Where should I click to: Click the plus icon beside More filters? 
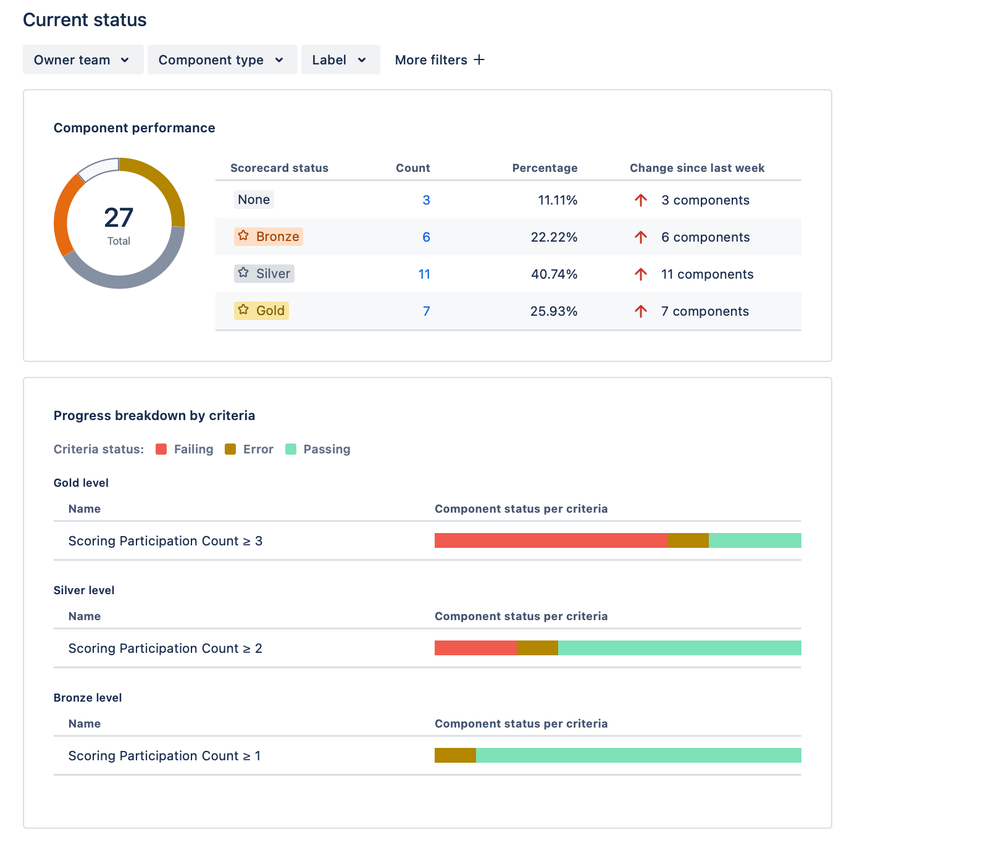pyautogui.click(x=479, y=60)
